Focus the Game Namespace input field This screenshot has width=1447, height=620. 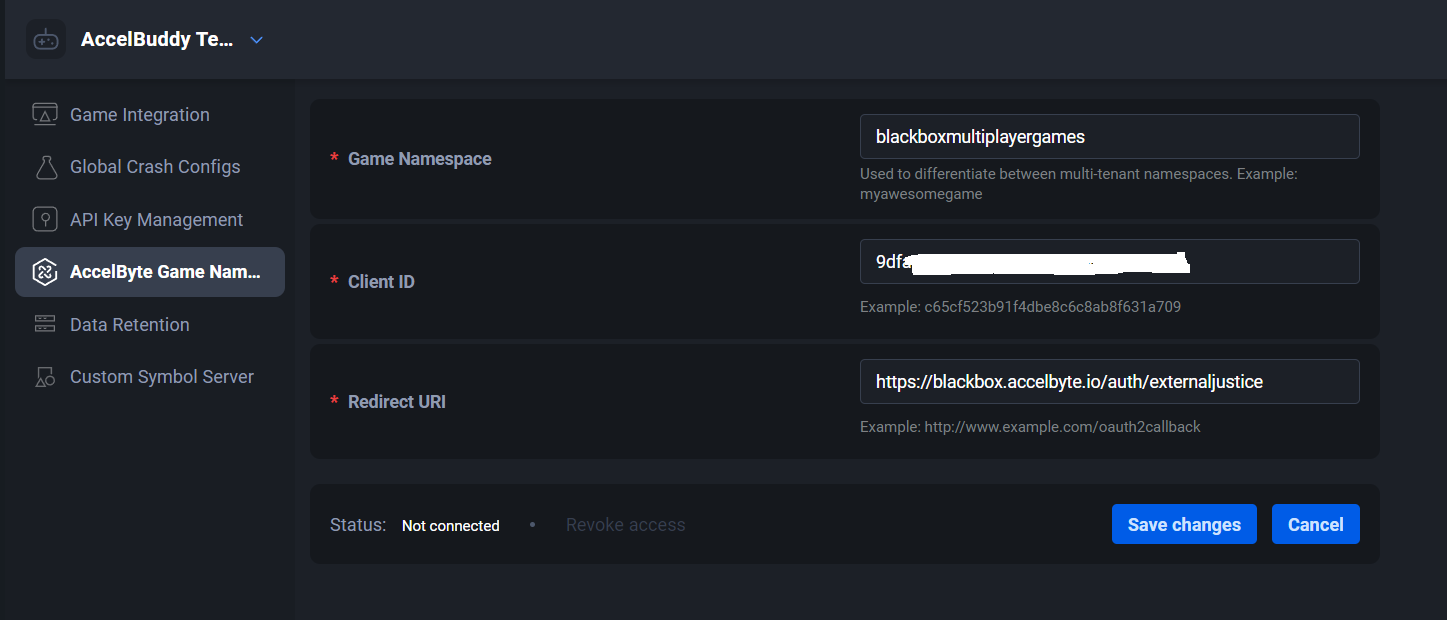(1109, 136)
